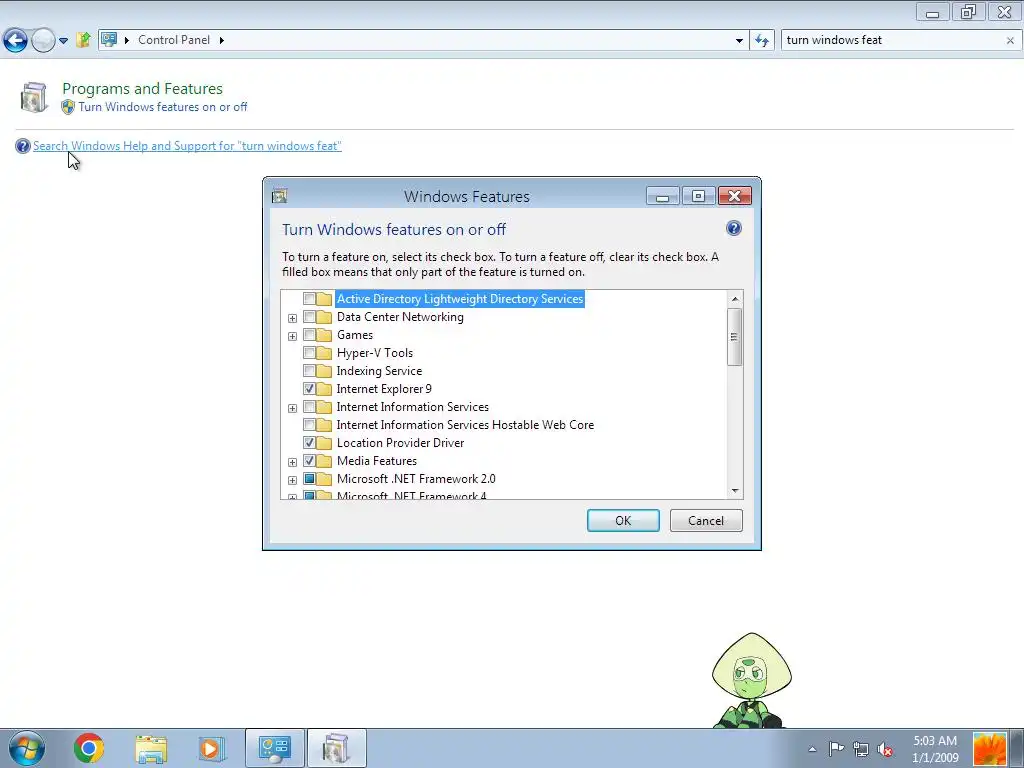Enable the Hyper-V Tools checkbox

pos(310,353)
